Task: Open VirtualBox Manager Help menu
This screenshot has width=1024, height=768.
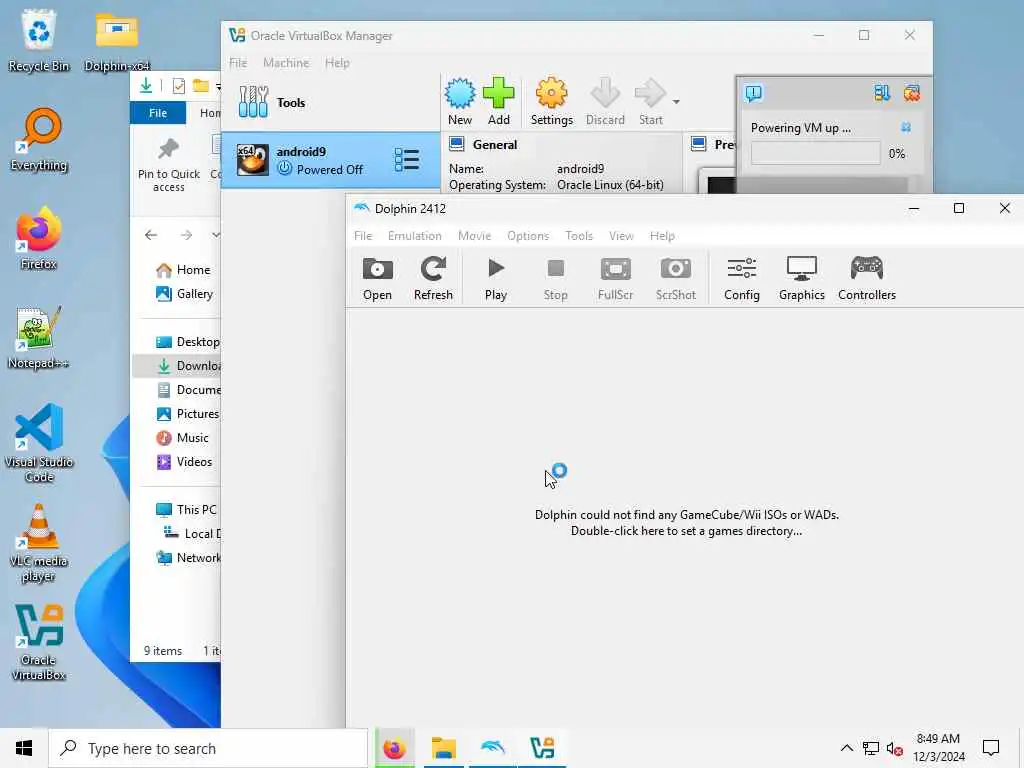Action: coord(337,63)
